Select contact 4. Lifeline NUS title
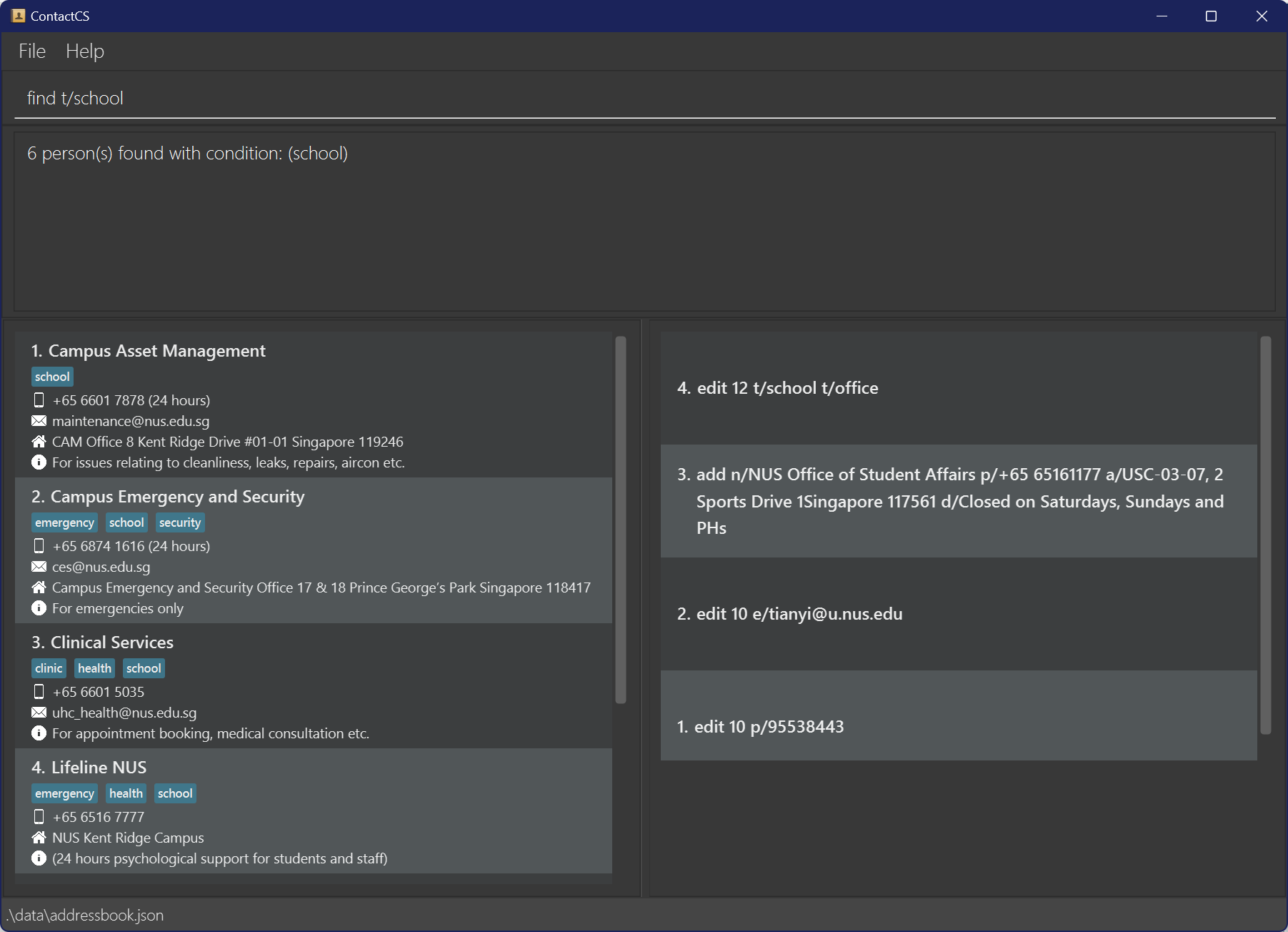The width and height of the screenshot is (1288, 932). click(89, 768)
